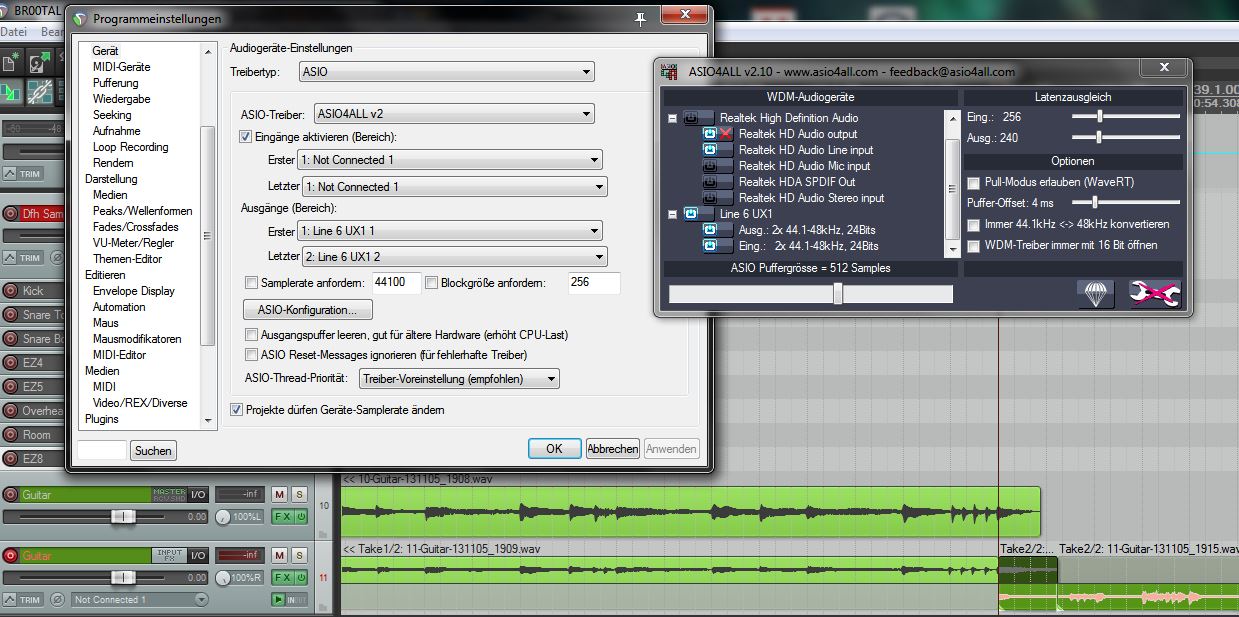Image resolution: width=1239 pixels, height=617 pixels.
Task: Mute track 11 Guitar
Action: 278,555
